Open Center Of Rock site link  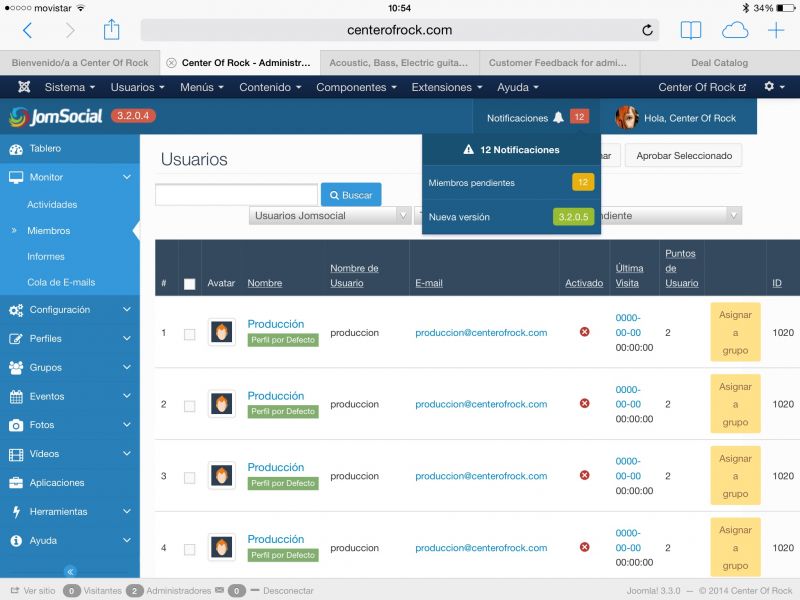coord(702,87)
